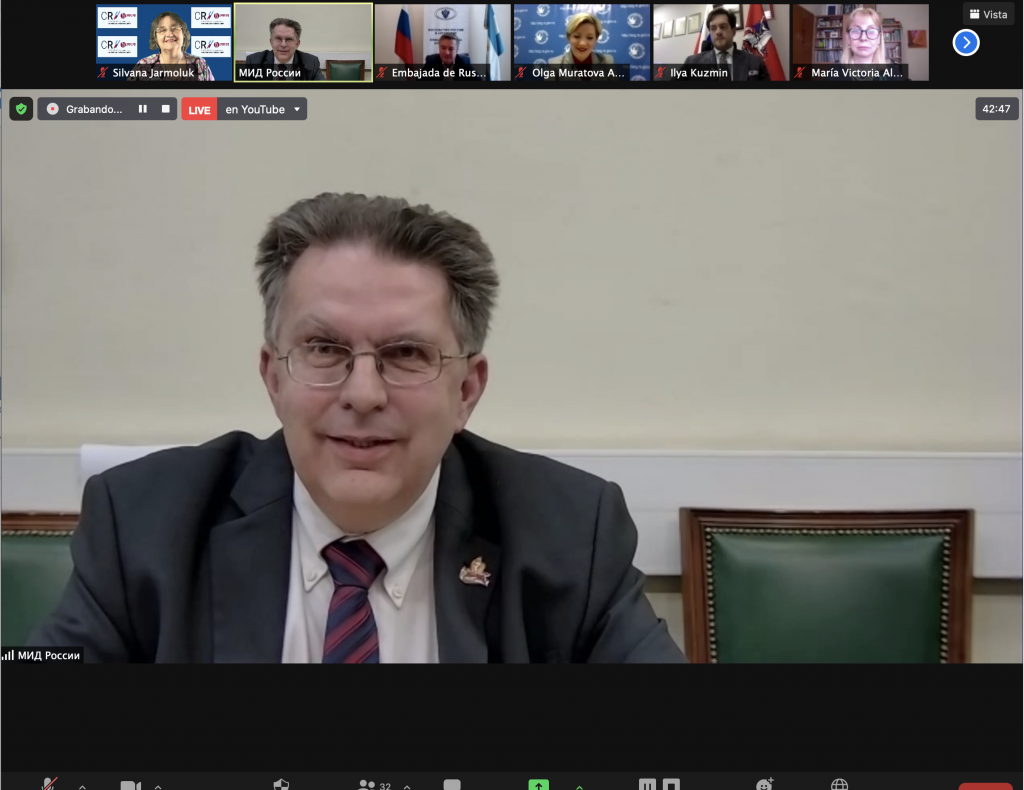The height and width of the screenshot is (790, 1024).
Task: Click the green Share Screen icon
Action: click(539, 785)
